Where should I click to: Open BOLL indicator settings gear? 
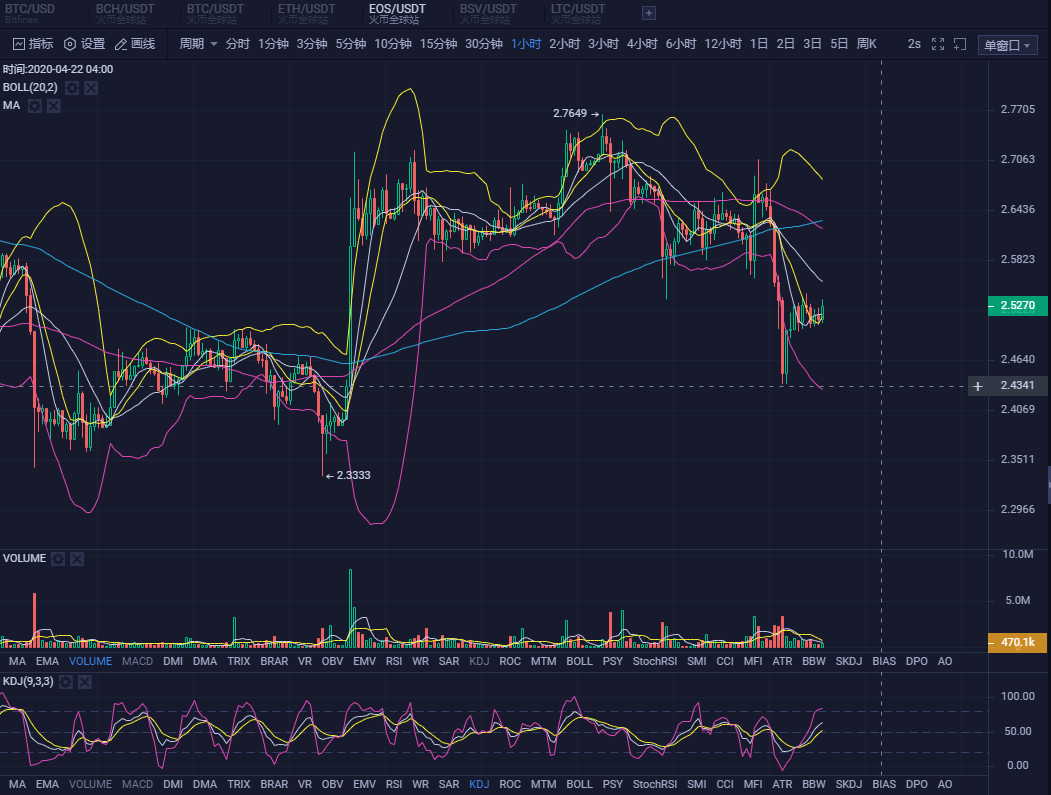click(72, 88)
